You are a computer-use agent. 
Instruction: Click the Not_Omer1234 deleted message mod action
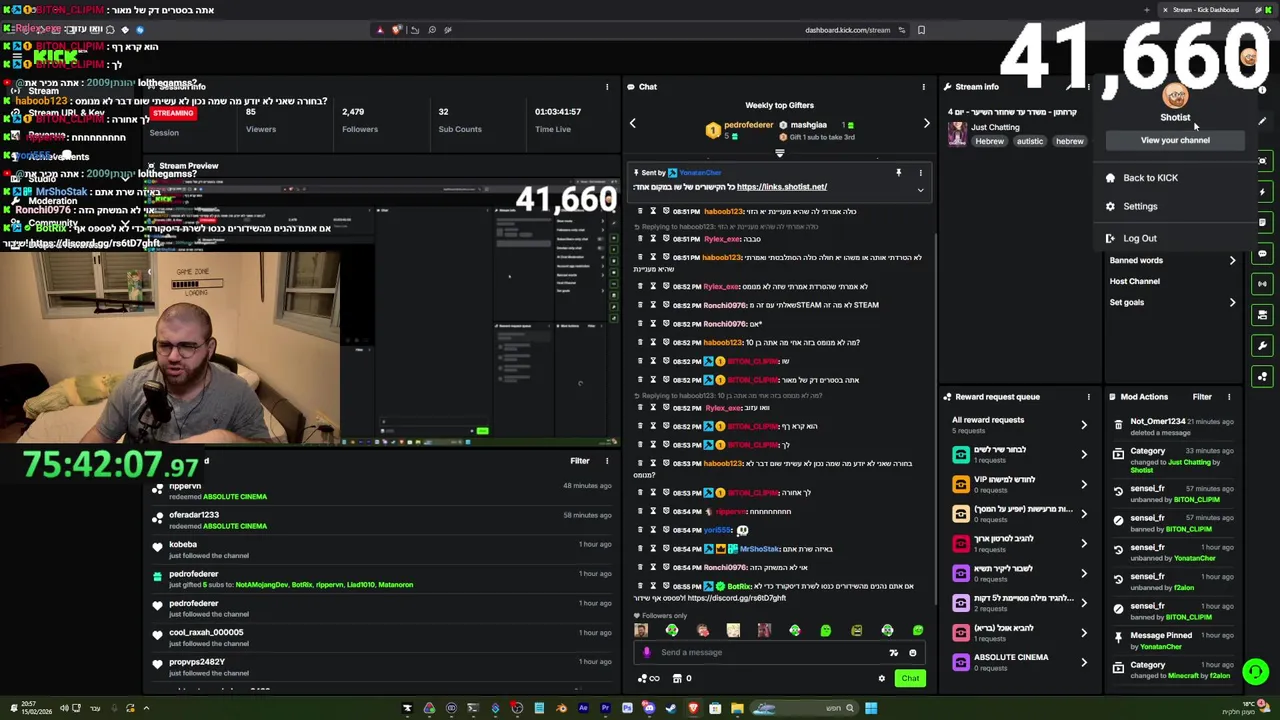click(x=1172, y=427)
